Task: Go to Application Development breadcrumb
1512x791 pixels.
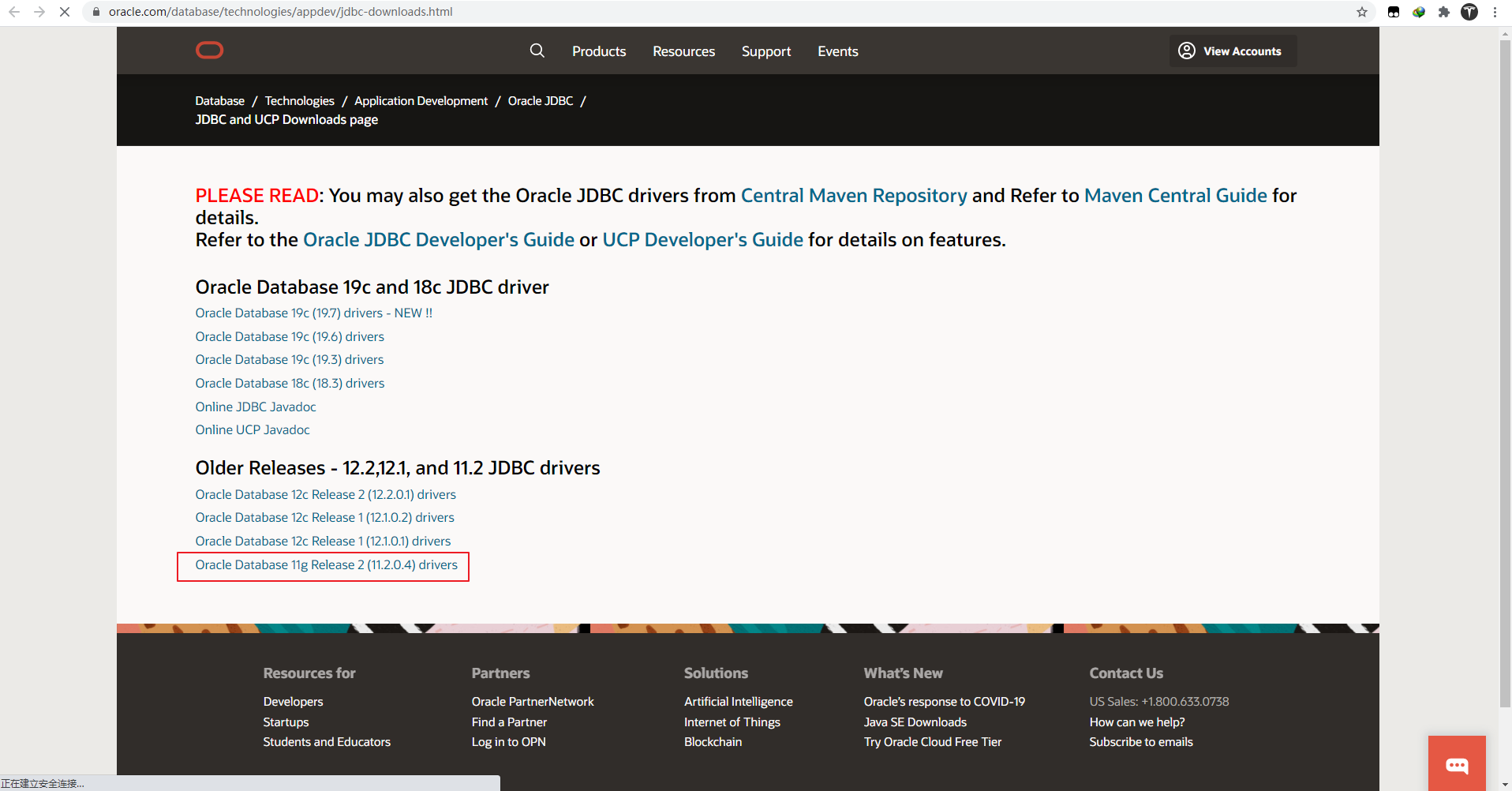Action: point(421,101)
